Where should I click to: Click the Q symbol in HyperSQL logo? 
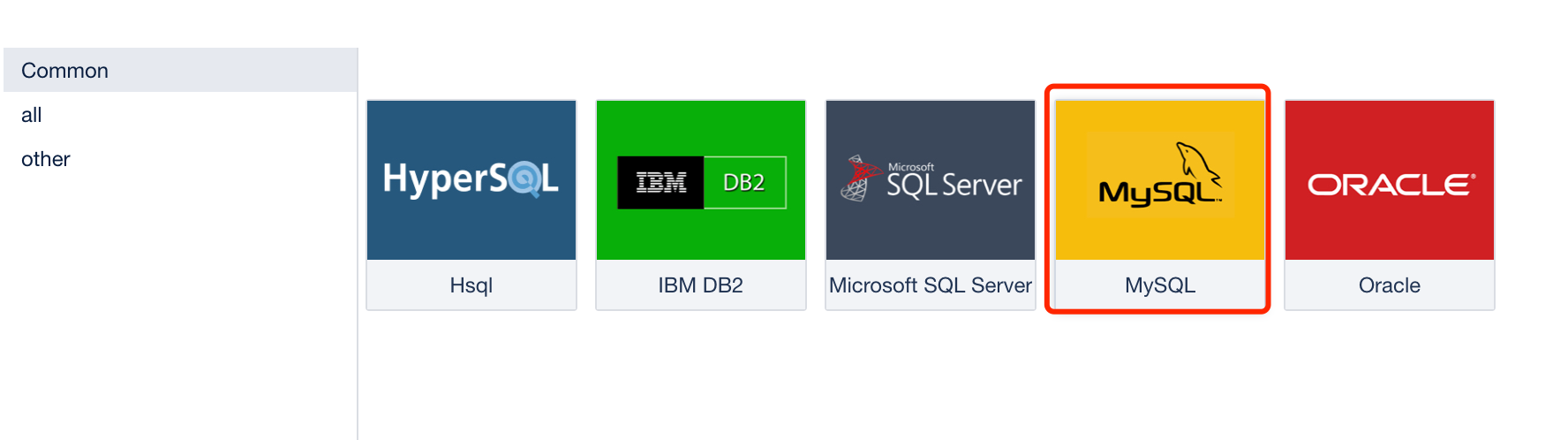click(524, 180)
